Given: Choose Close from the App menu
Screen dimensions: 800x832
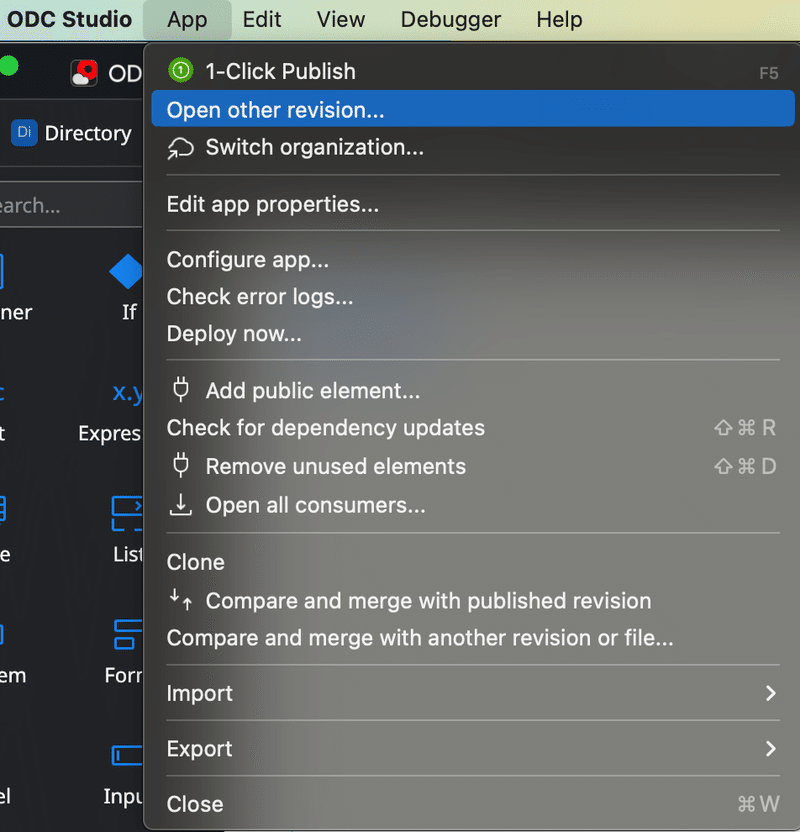Looking at the screenshot, I should click(473, 804).
